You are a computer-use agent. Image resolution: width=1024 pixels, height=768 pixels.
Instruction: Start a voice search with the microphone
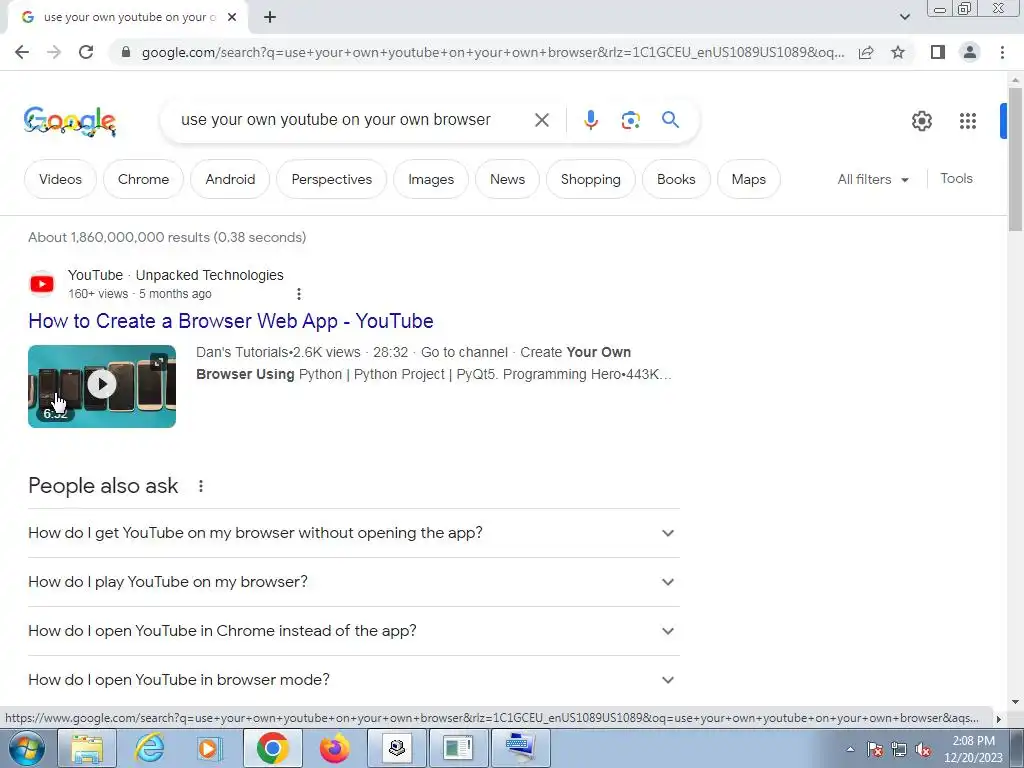point(590,120)
